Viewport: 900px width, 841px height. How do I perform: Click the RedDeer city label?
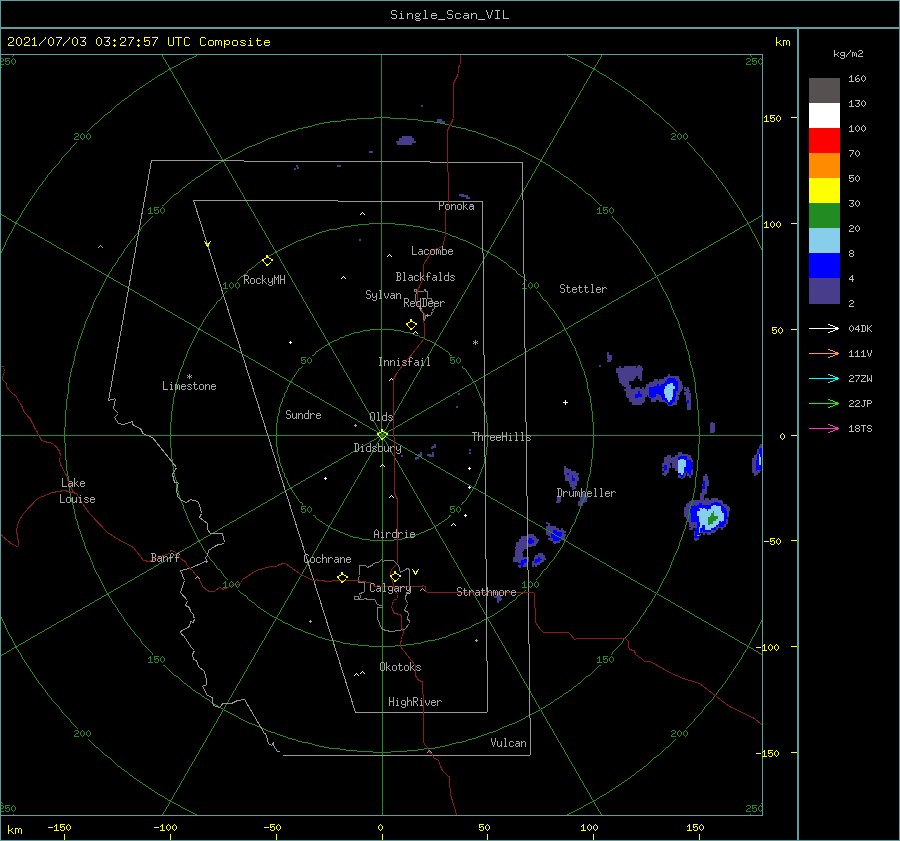coord(424,303)
